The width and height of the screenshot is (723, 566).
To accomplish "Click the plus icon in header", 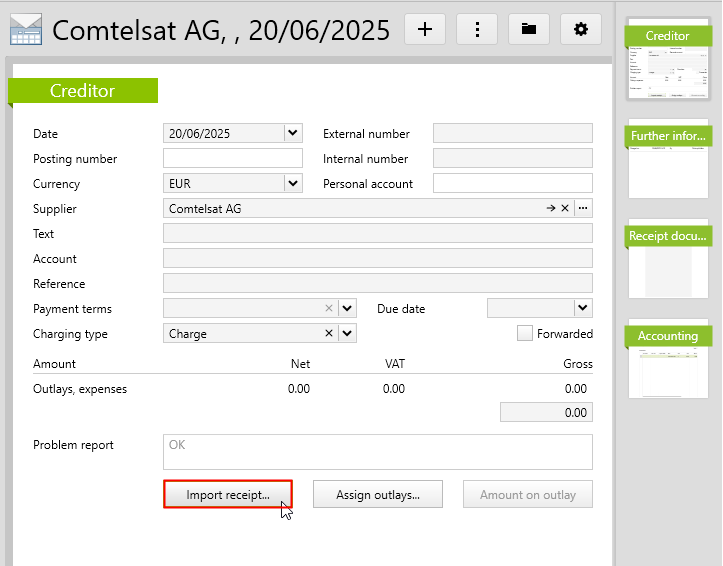I will coord(425,29).
